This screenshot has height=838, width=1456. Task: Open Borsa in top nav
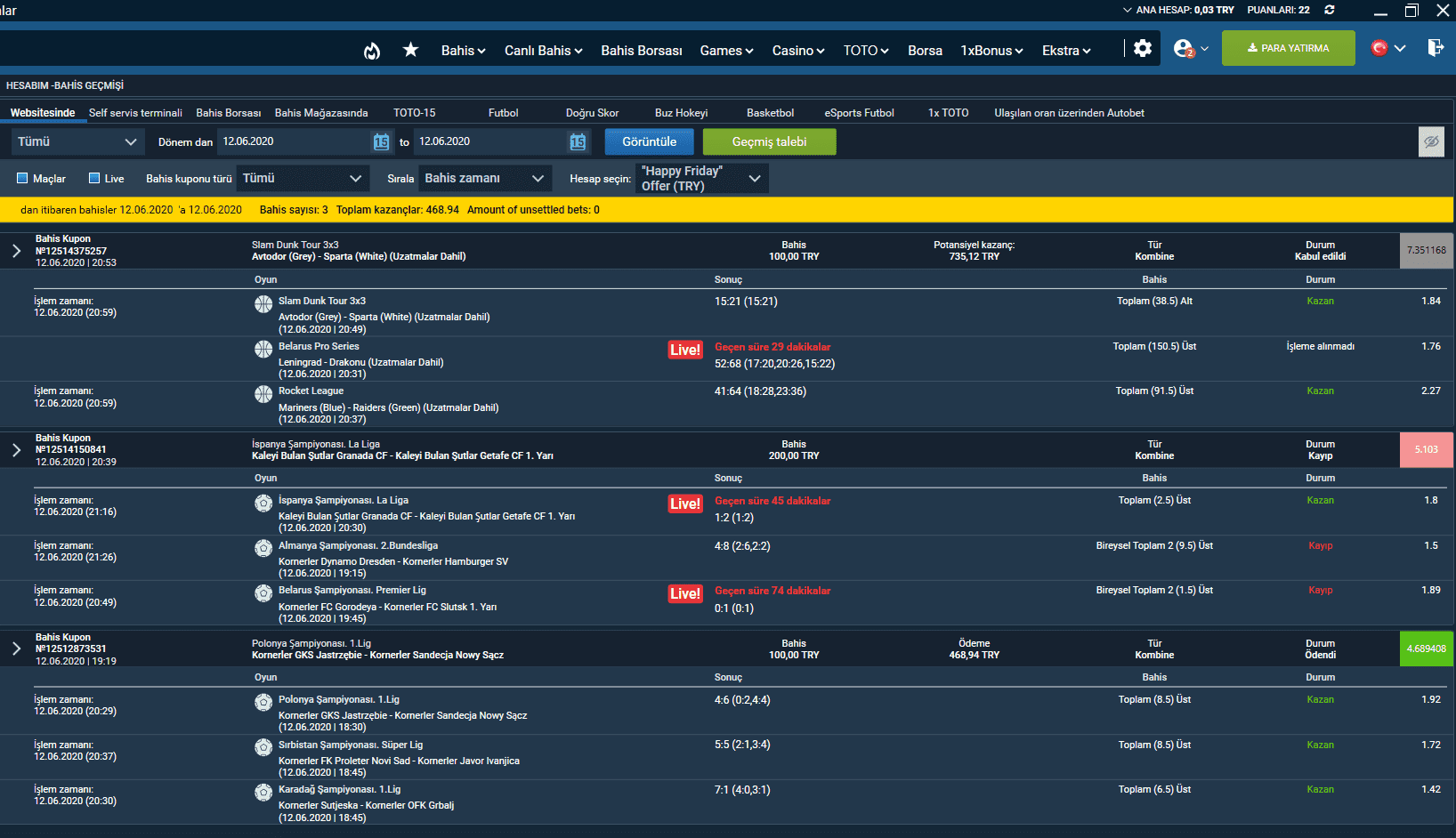925,51
